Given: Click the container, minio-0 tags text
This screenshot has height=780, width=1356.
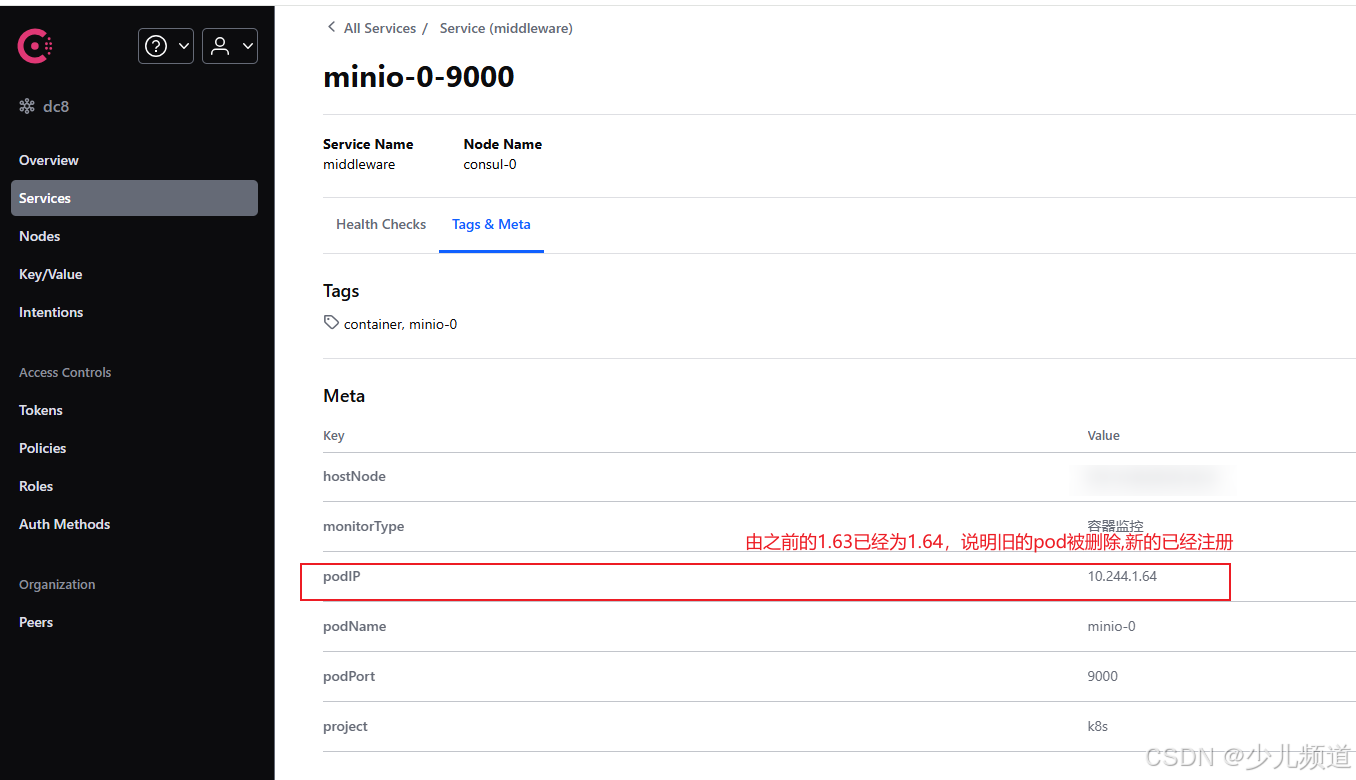Looking at the screenshot, I should pos(400,324).
